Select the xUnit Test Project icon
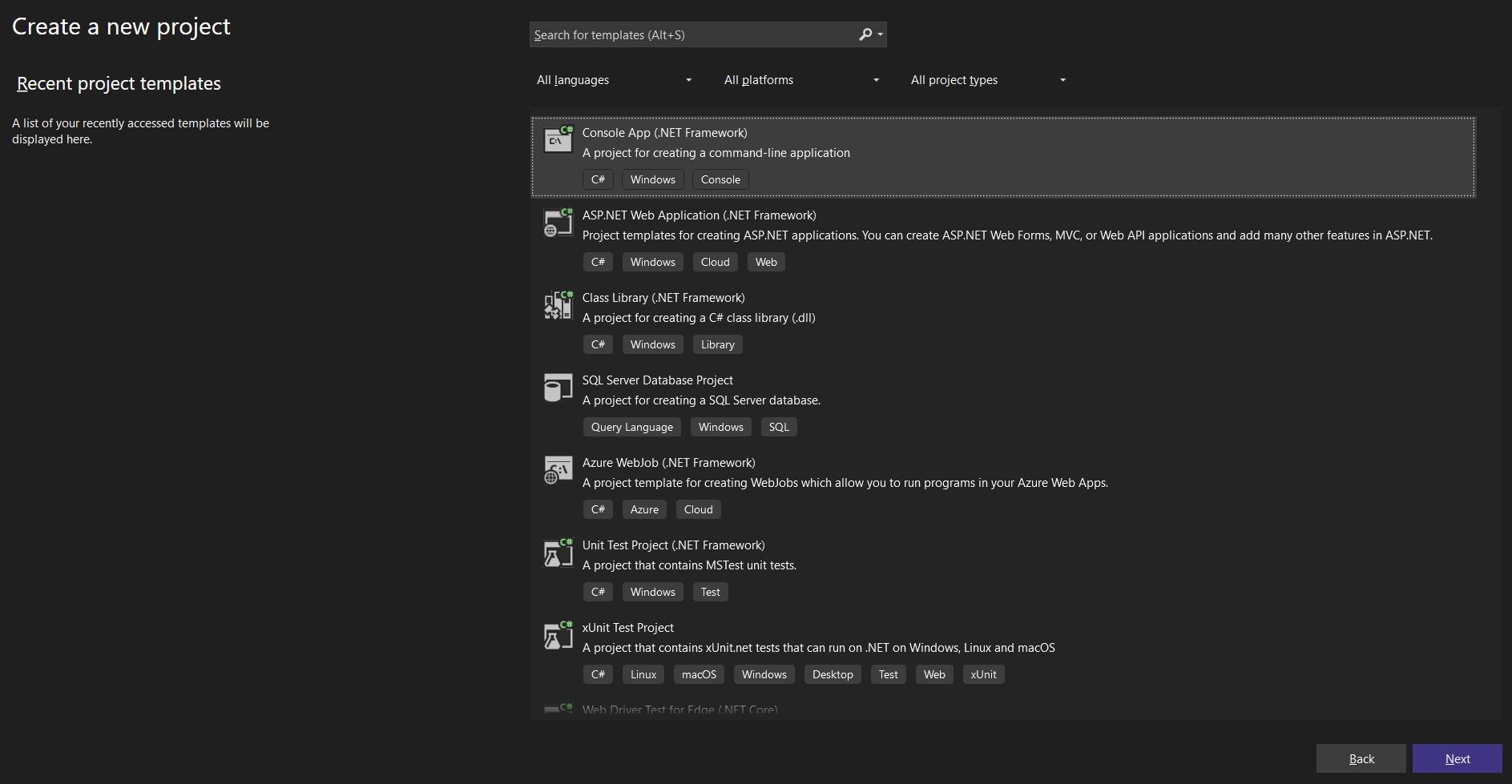 [558, 635]
